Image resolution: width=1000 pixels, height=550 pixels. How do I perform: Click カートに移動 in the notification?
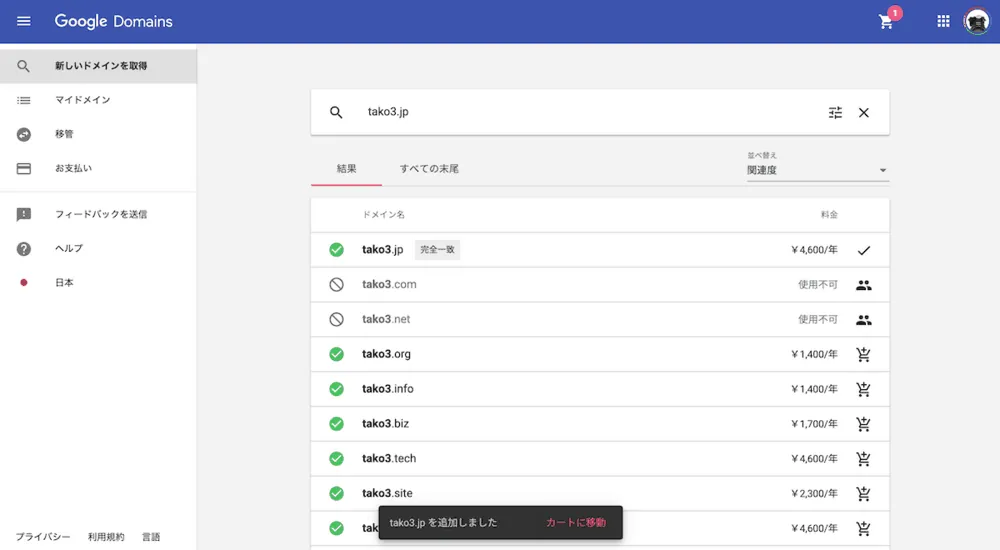point(575,522)
